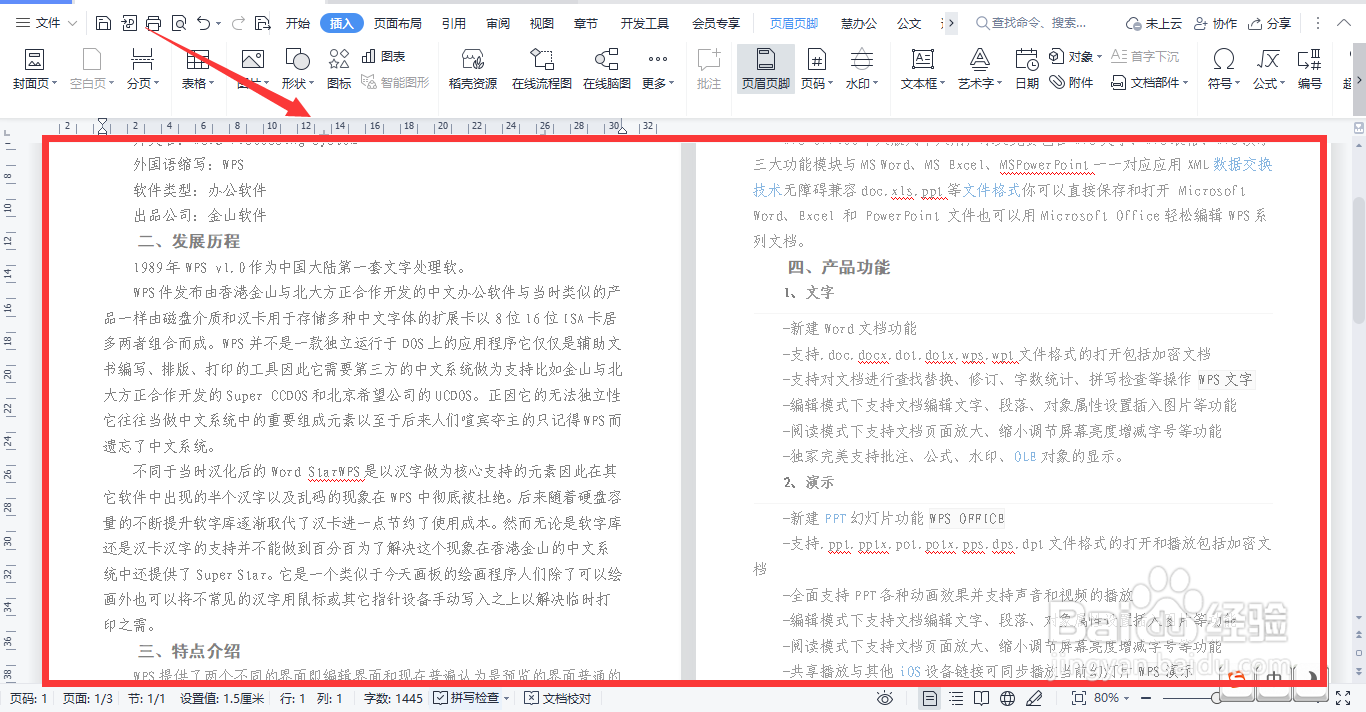The height and width of the screenshot is (712, 1366).
Task: Click the Header and Footer (页眉页脚) button
Action: (765, 69)
